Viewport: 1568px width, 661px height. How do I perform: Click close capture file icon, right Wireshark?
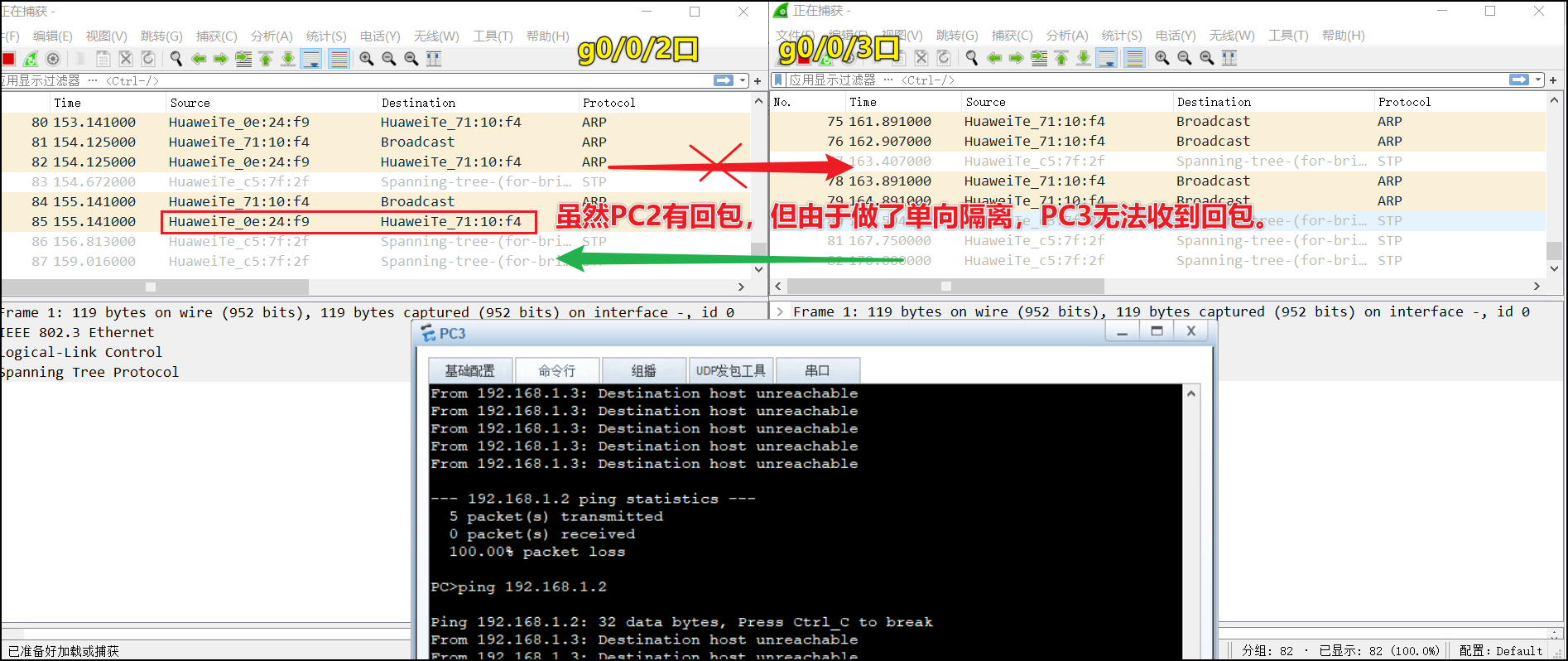(921, 58)
